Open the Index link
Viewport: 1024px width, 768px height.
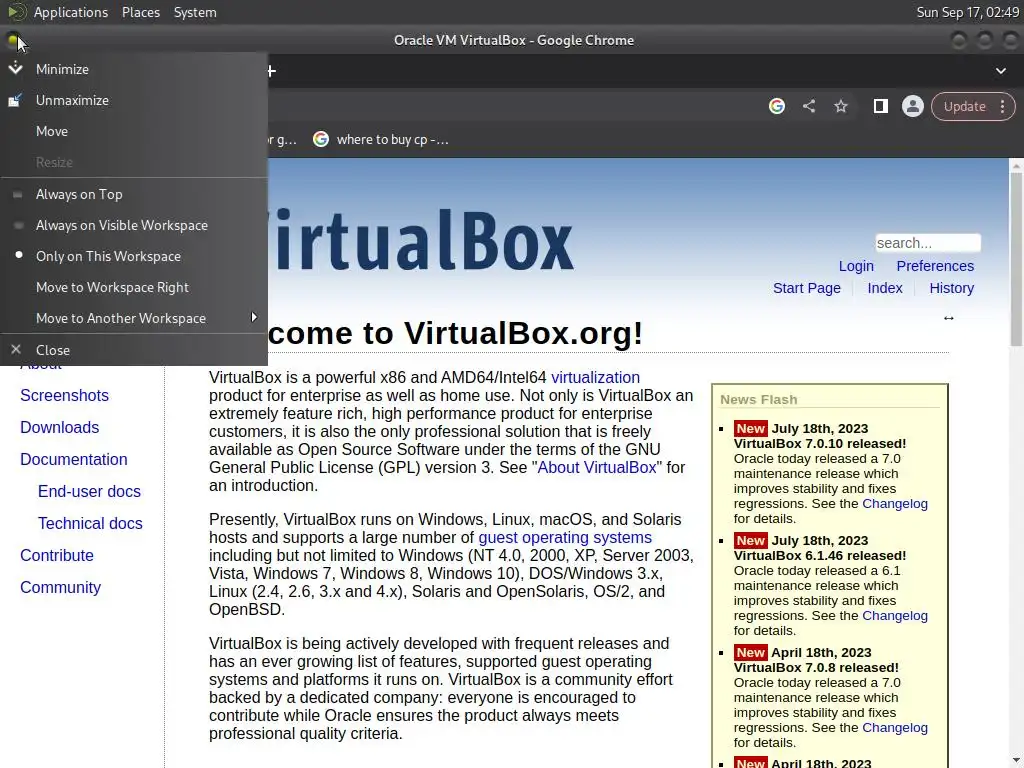click(x=884, y=288)
